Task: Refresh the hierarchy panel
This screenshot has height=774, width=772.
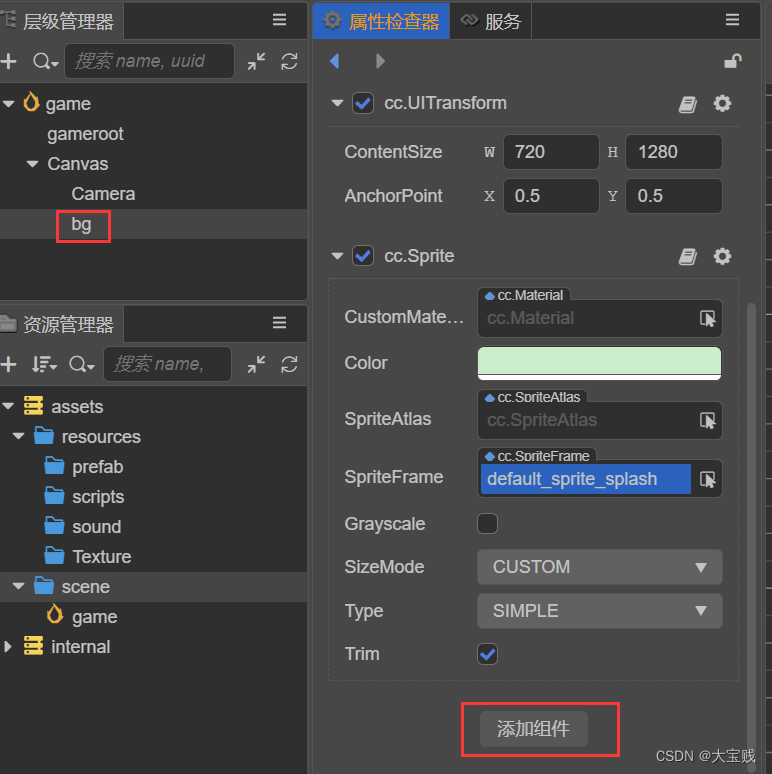Action: coord(289,62)
